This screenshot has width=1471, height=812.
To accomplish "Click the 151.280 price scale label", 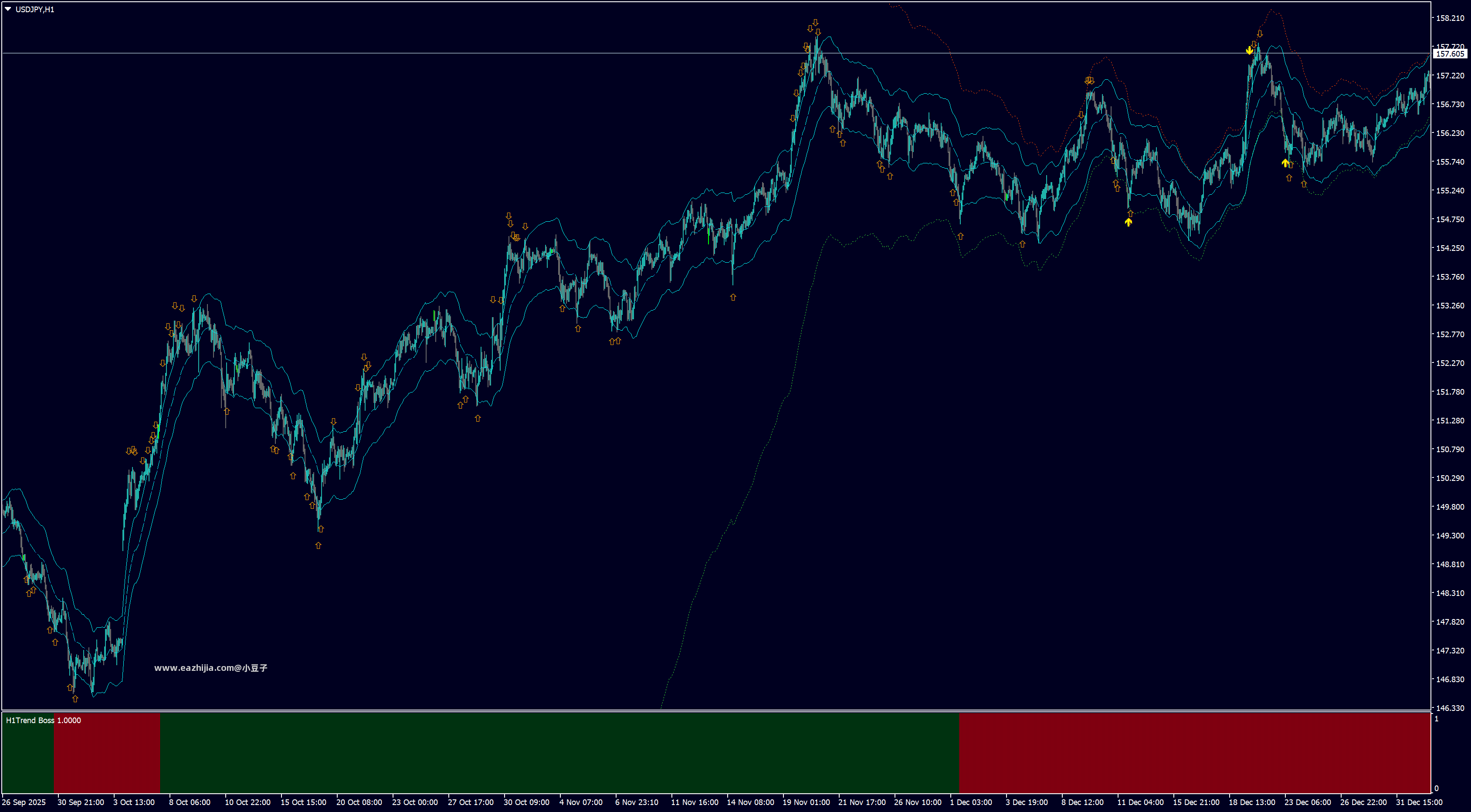I will click(1450, 421).
